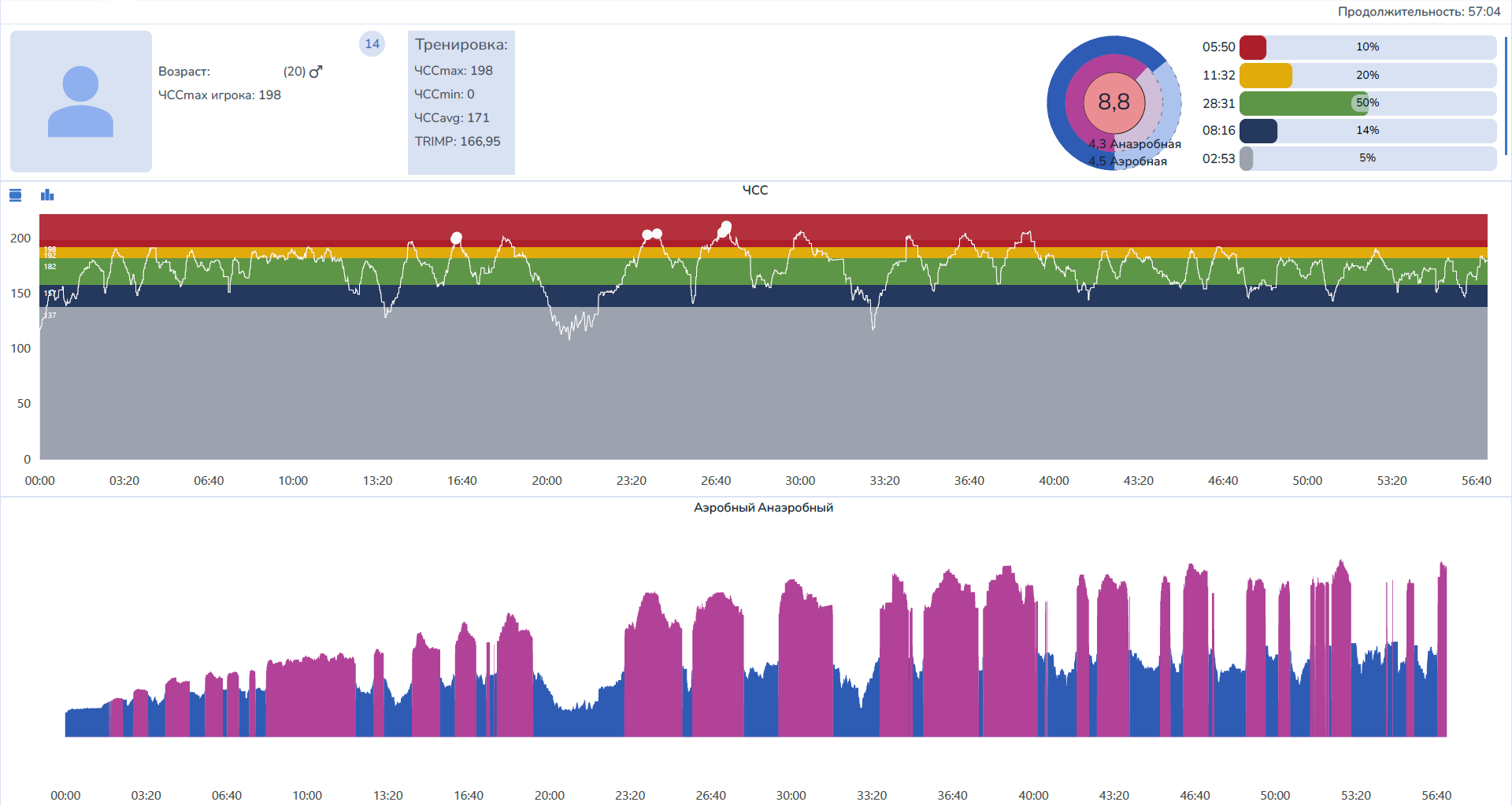The width and height of the screenshot is (1512, 806).
Task: Click the stacked zones view icon
Action: (x=15, y=195)
